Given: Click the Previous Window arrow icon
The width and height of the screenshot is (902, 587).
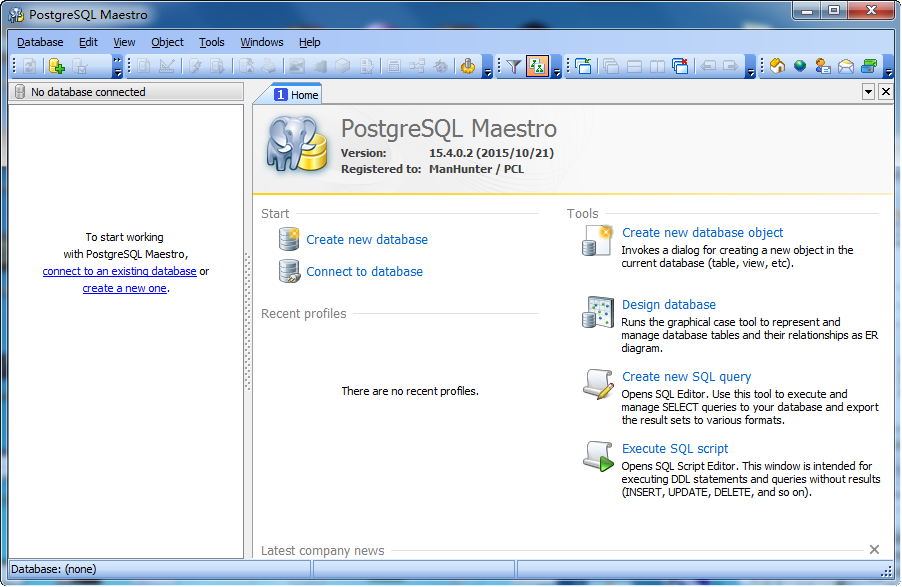Looking at the screenshot, I should 708,66.
